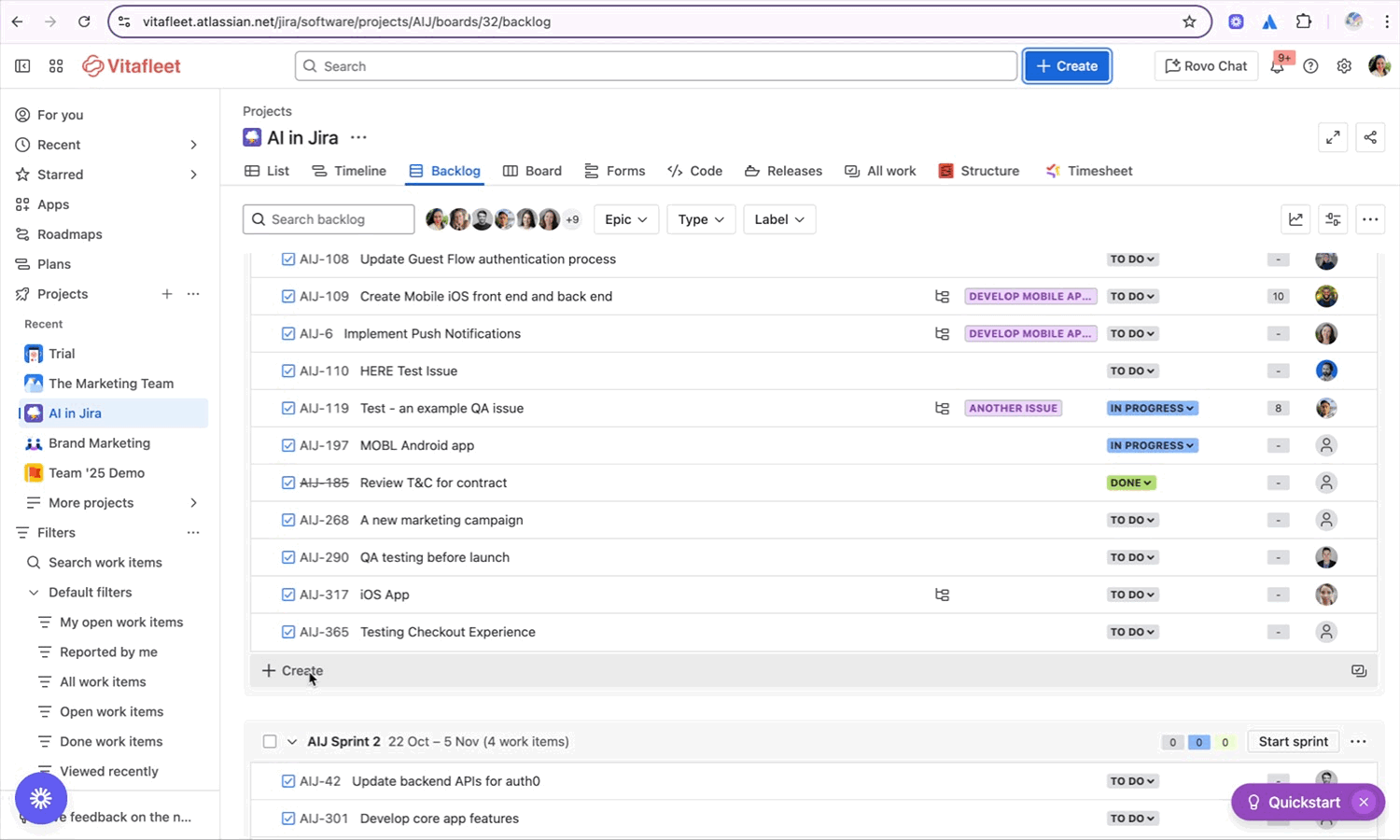This screenshot has width=1400, height=840.
Task: Click the child issues icon on AIJ-317
Action: coord(942,595)
